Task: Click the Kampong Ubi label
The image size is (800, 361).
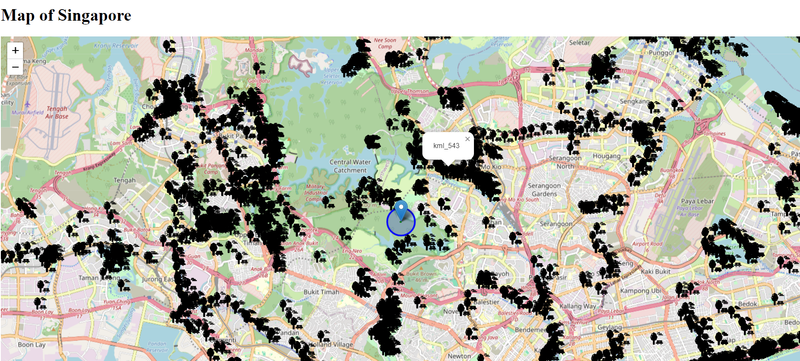Action: (641, 291)
